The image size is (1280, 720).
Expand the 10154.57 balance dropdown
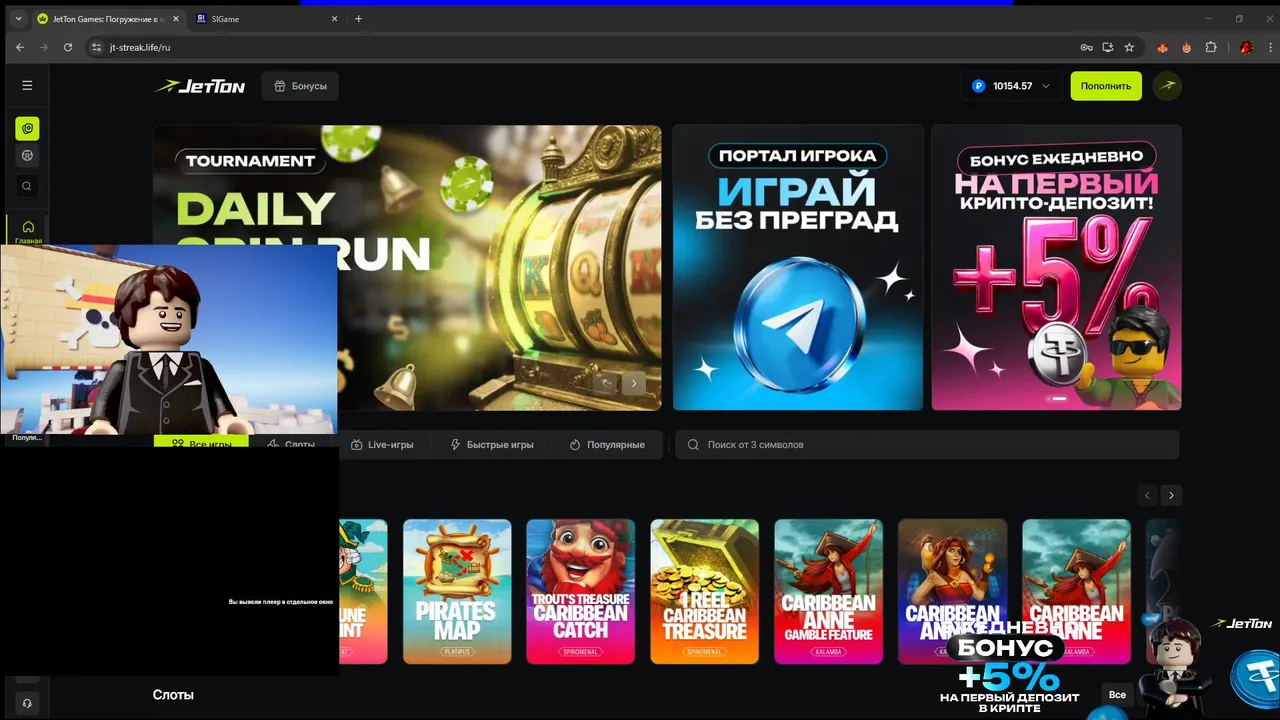coord(1012,86)
